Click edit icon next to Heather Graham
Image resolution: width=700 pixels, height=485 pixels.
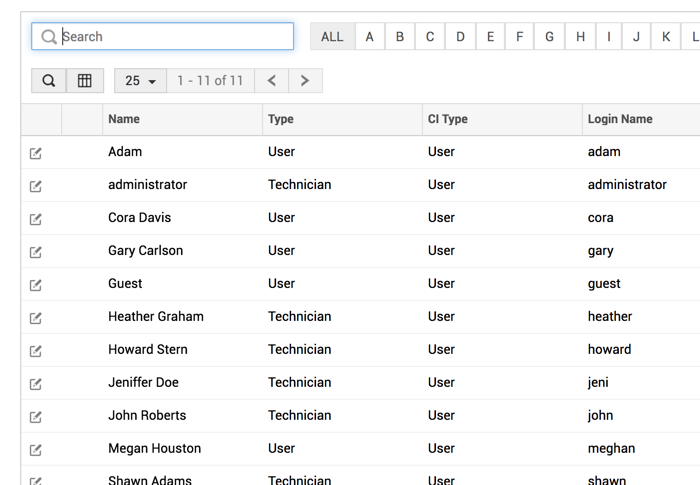[x=36, y=318]
